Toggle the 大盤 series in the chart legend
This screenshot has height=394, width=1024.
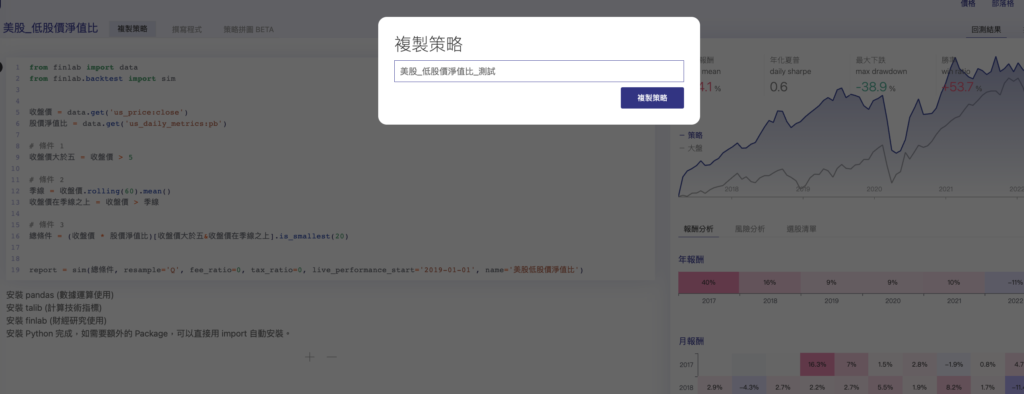[x=692, y=148]
